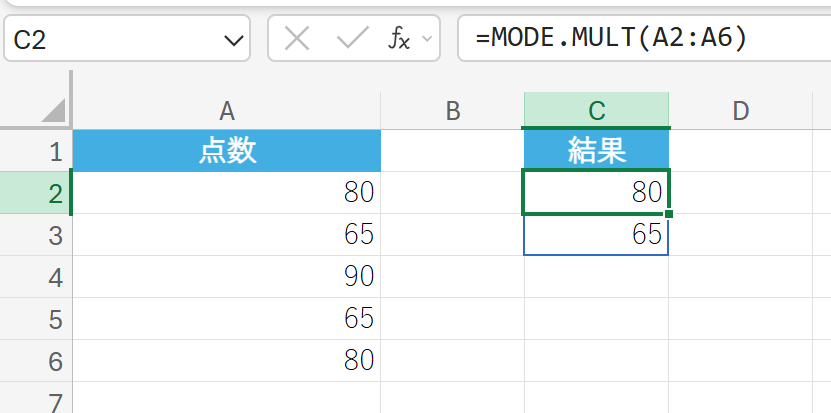Click the formula bar with MODE.MULT formula
This screenshot has height=413, width=831.
pyautogui.click(x=640, y=39)
